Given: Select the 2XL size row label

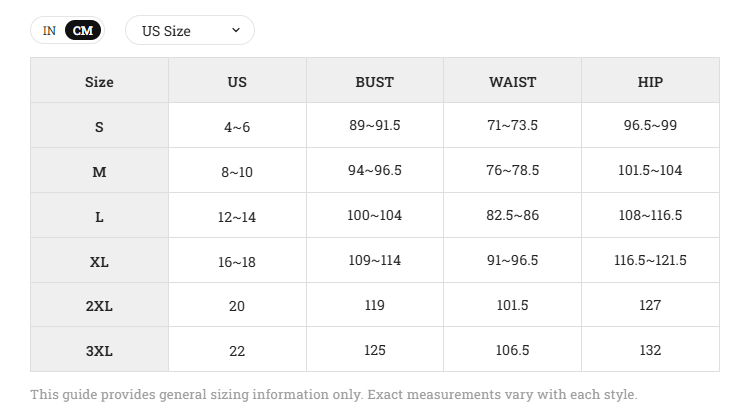Looking at the screenshot, I should (99, 306).
